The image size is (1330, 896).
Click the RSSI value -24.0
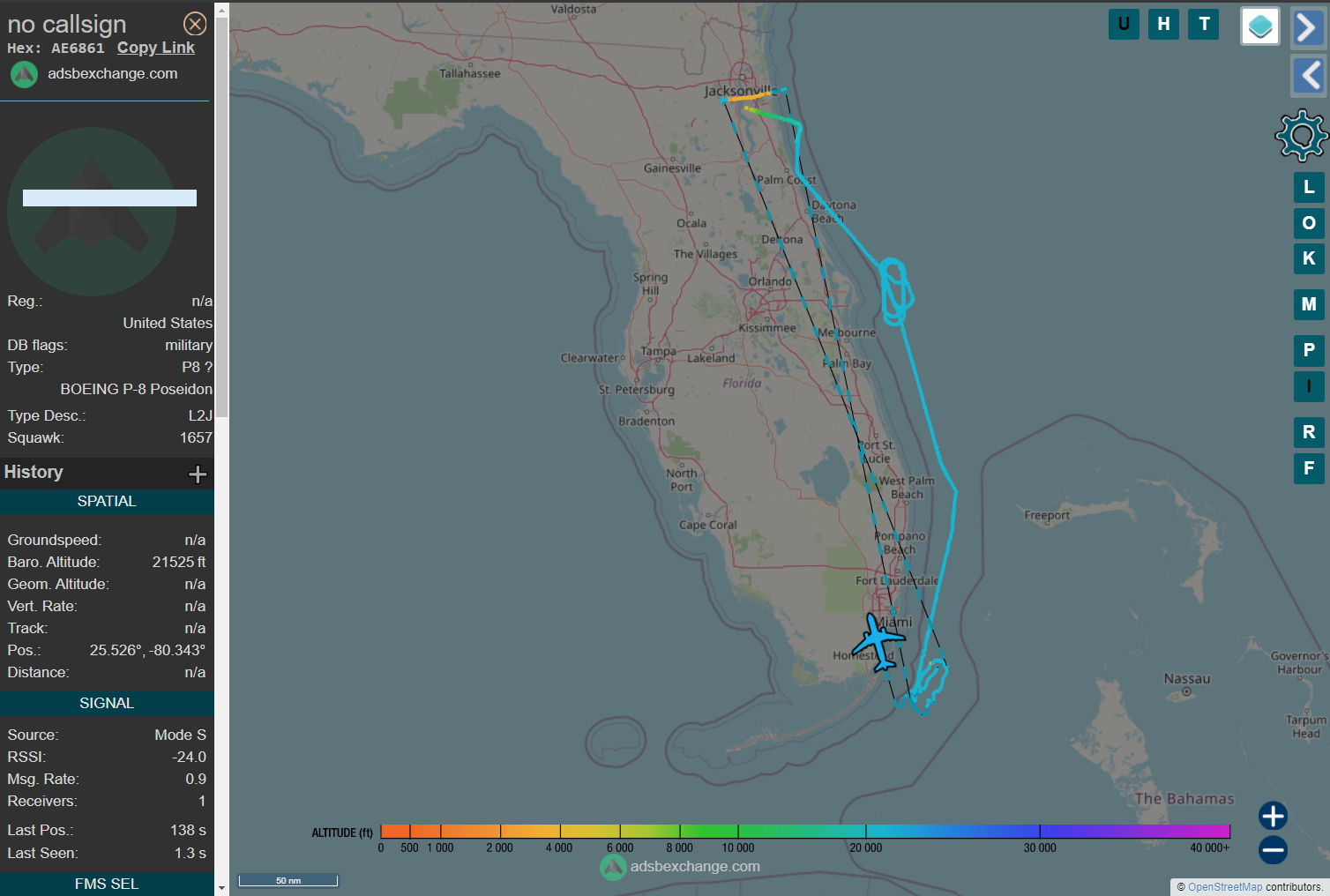click(190, 758)
